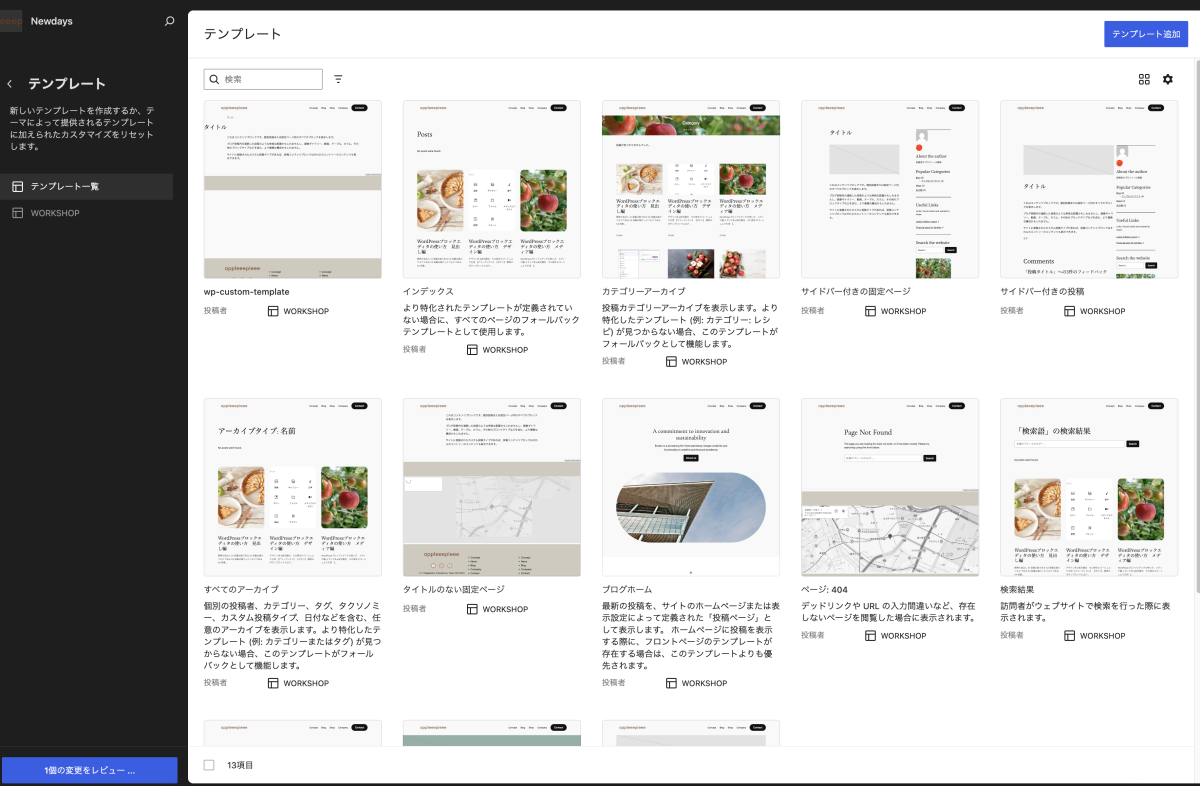Click WORKSHOP author icon under サイドバー付きの投稿
Screen dimensions: 1200x786
point(1069,311)
